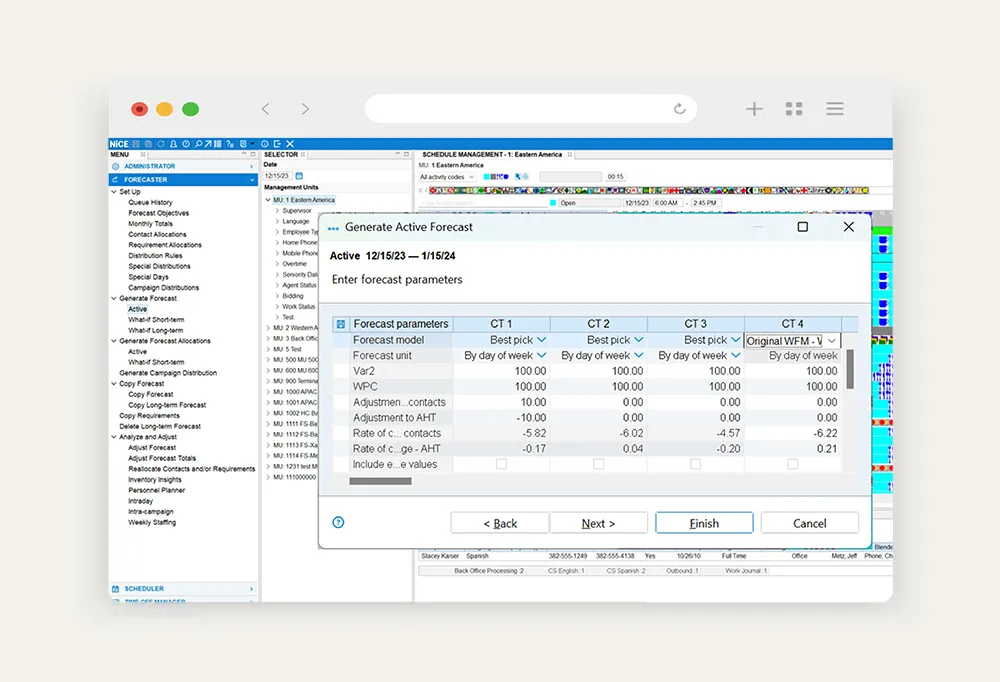This screenshot has width=1000, height=682.
Task: Click the cyan color swatch beside the Open field
Action: click(x=553, y=203)
